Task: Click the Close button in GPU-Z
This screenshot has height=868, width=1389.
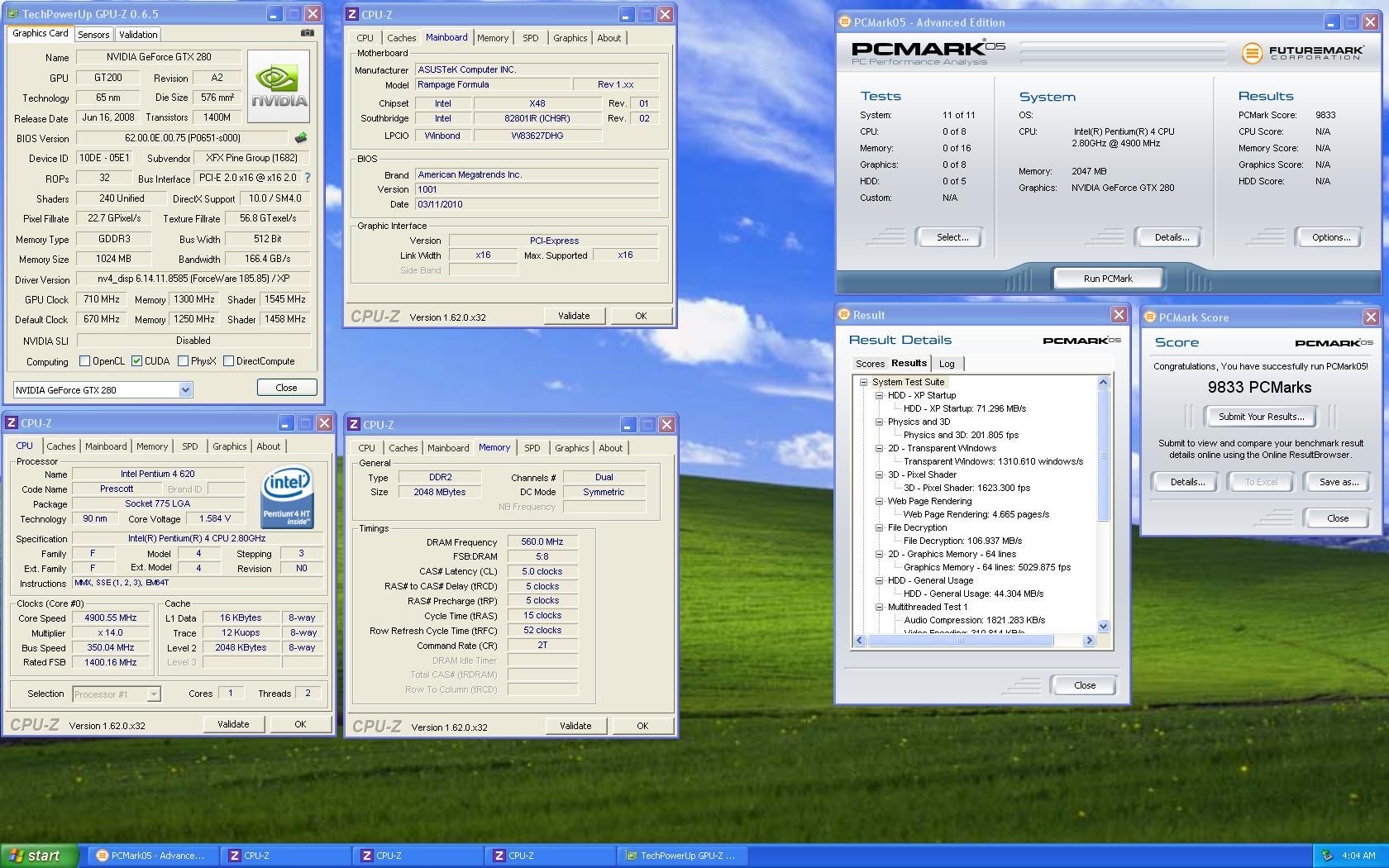Action: [x=286, y=388]
